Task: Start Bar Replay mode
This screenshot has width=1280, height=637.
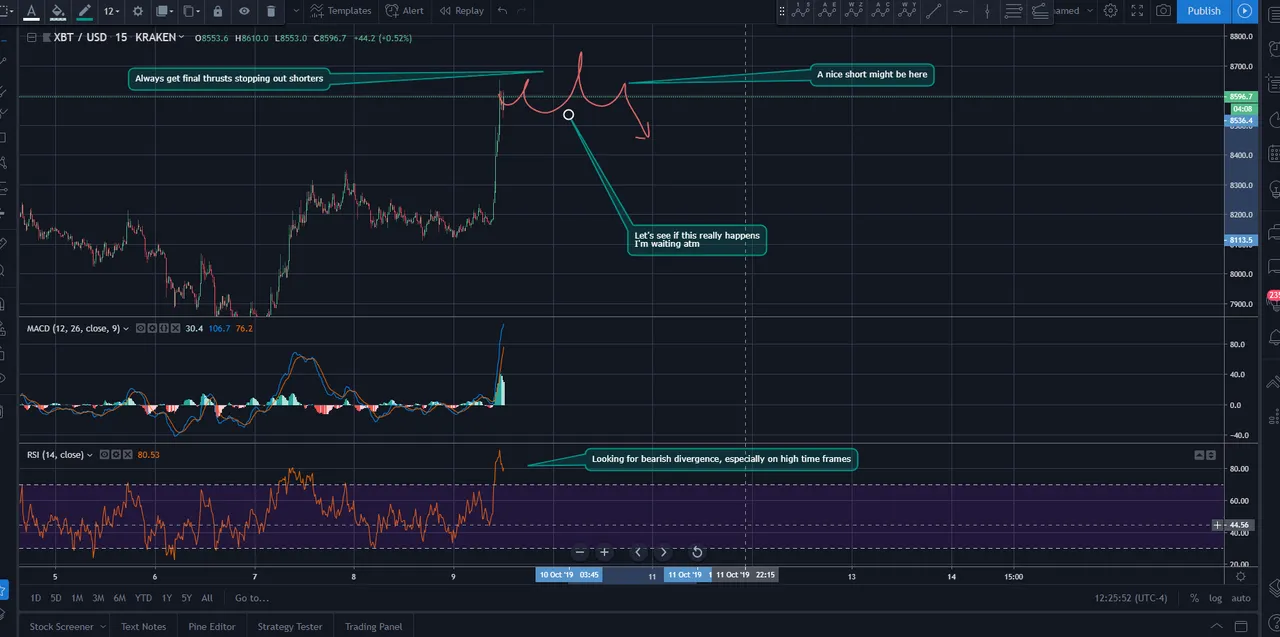Action: click(x=460, y=11)
